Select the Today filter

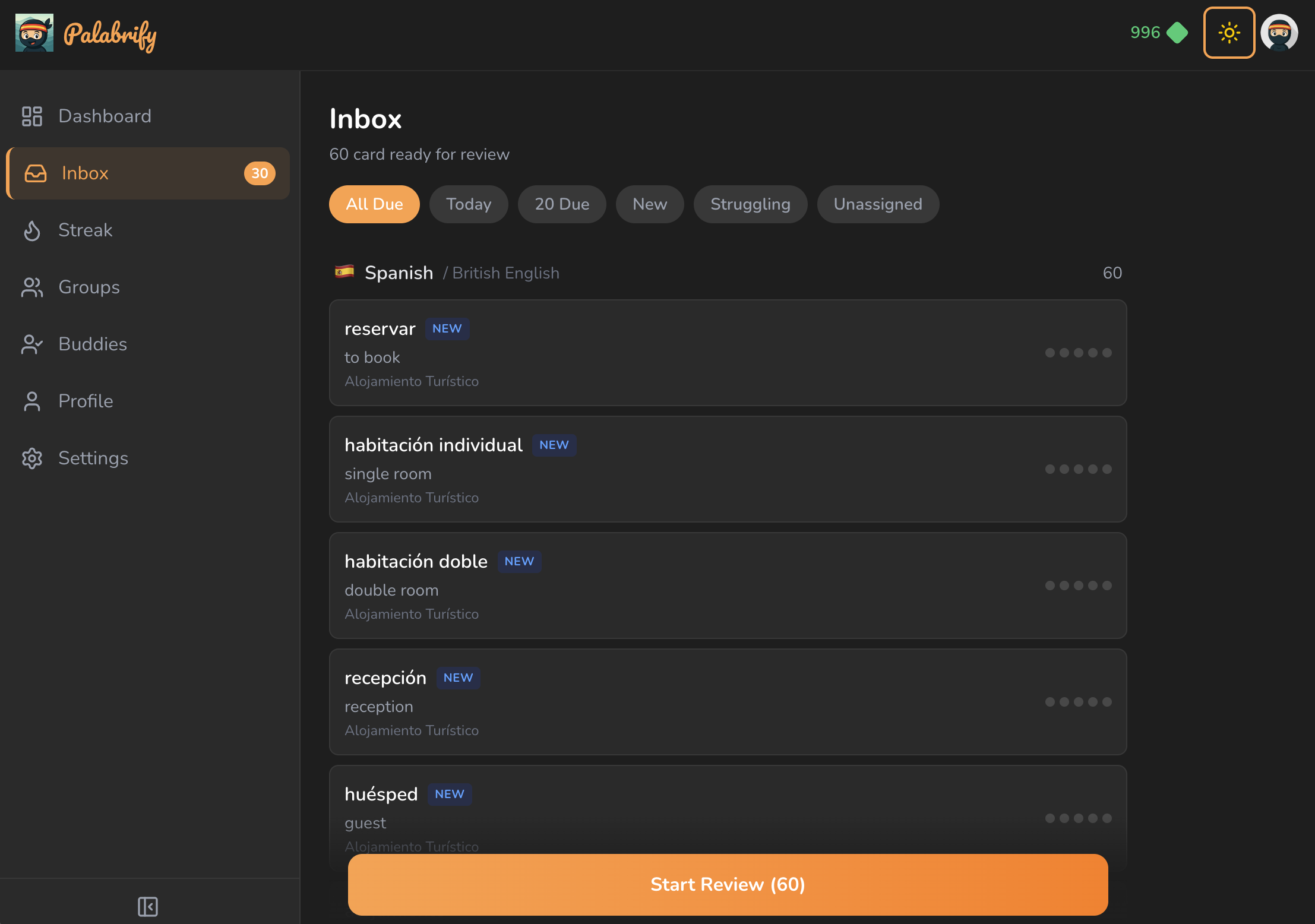pyautogui.click(x=469, y=204)
